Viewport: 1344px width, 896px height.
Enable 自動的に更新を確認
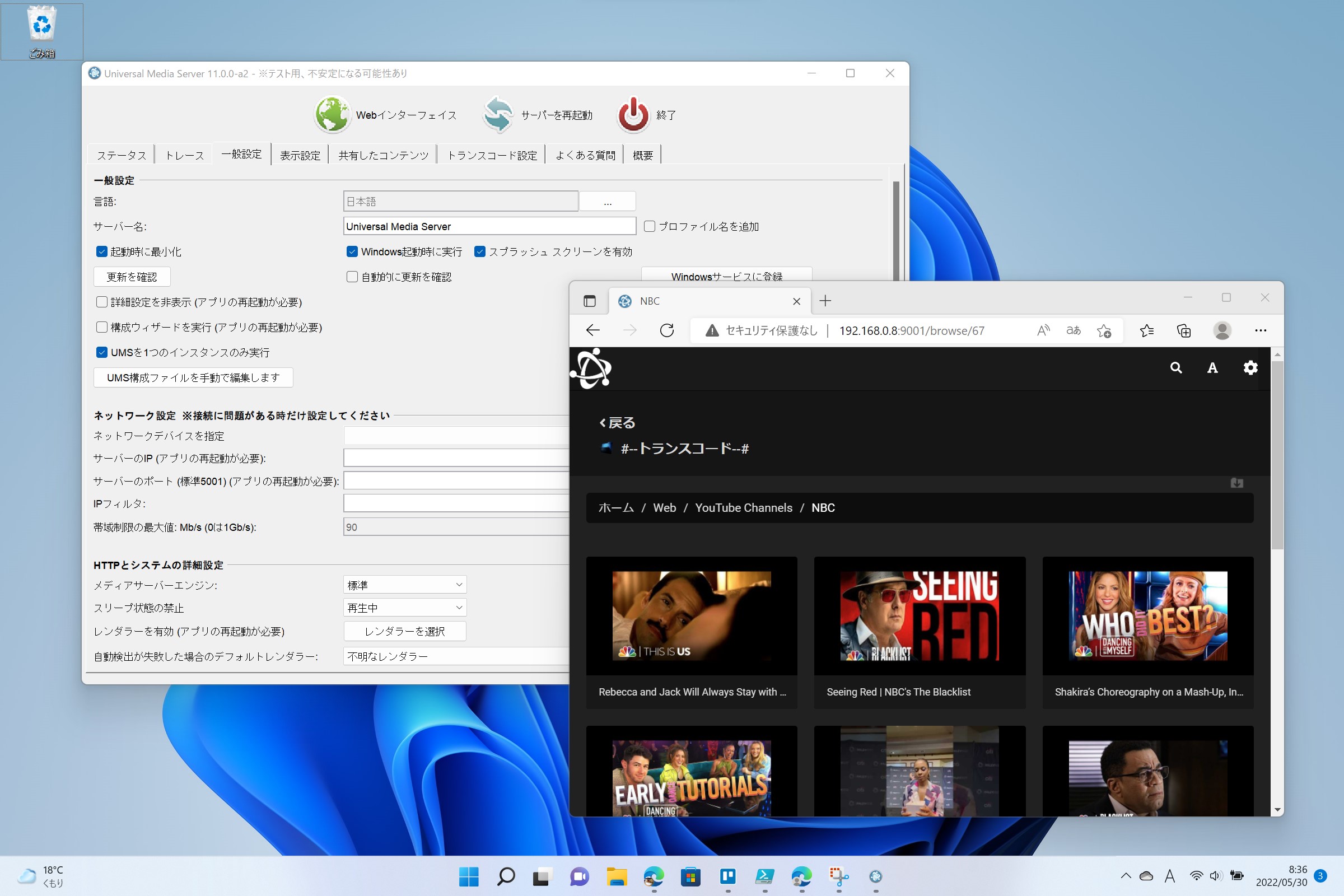pyautogui.click(x=352, y=277)
